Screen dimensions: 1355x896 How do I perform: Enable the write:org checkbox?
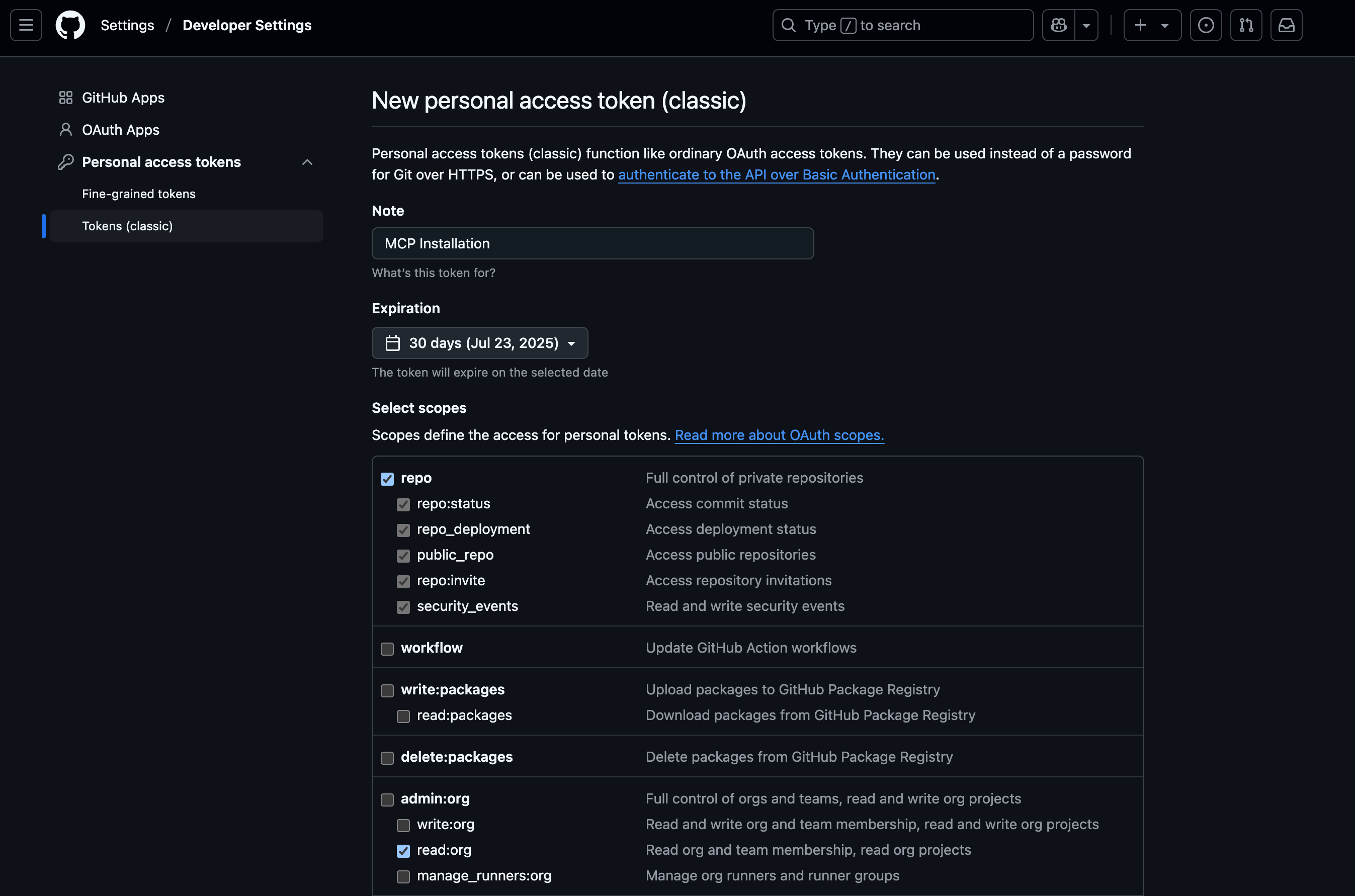point(403,825)
